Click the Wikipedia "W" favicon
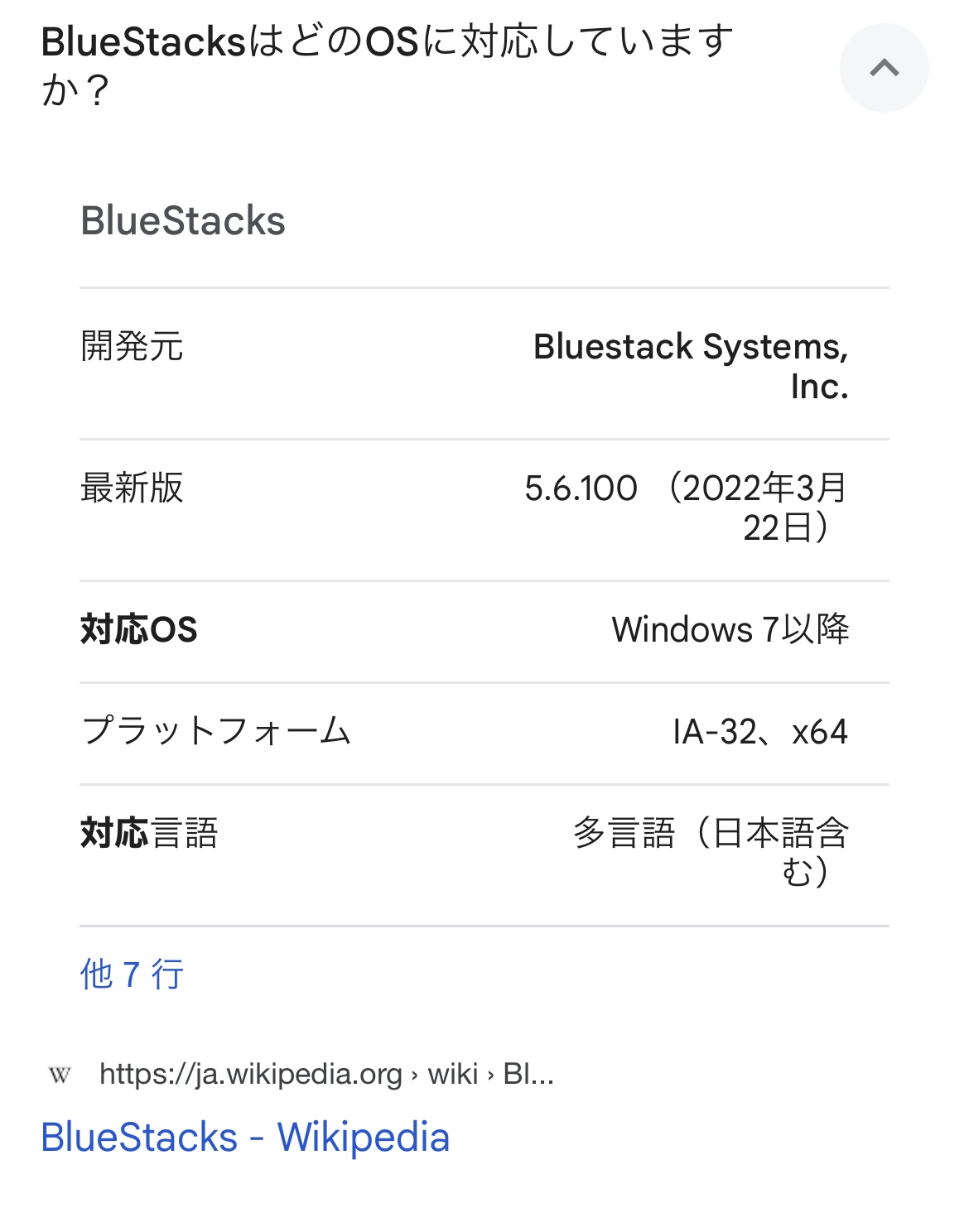Image resolution: width=969 pixels, height=1232 pixels. [60, 1075]
